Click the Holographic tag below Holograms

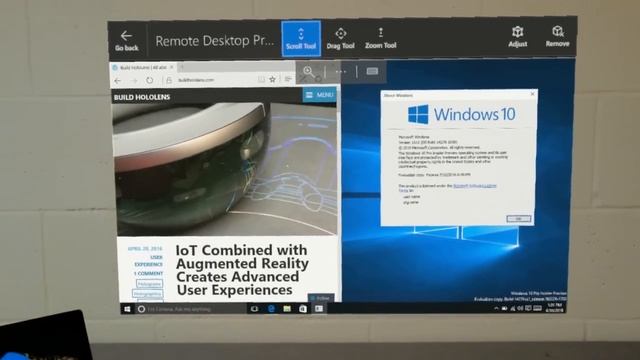tap(148, 293)
